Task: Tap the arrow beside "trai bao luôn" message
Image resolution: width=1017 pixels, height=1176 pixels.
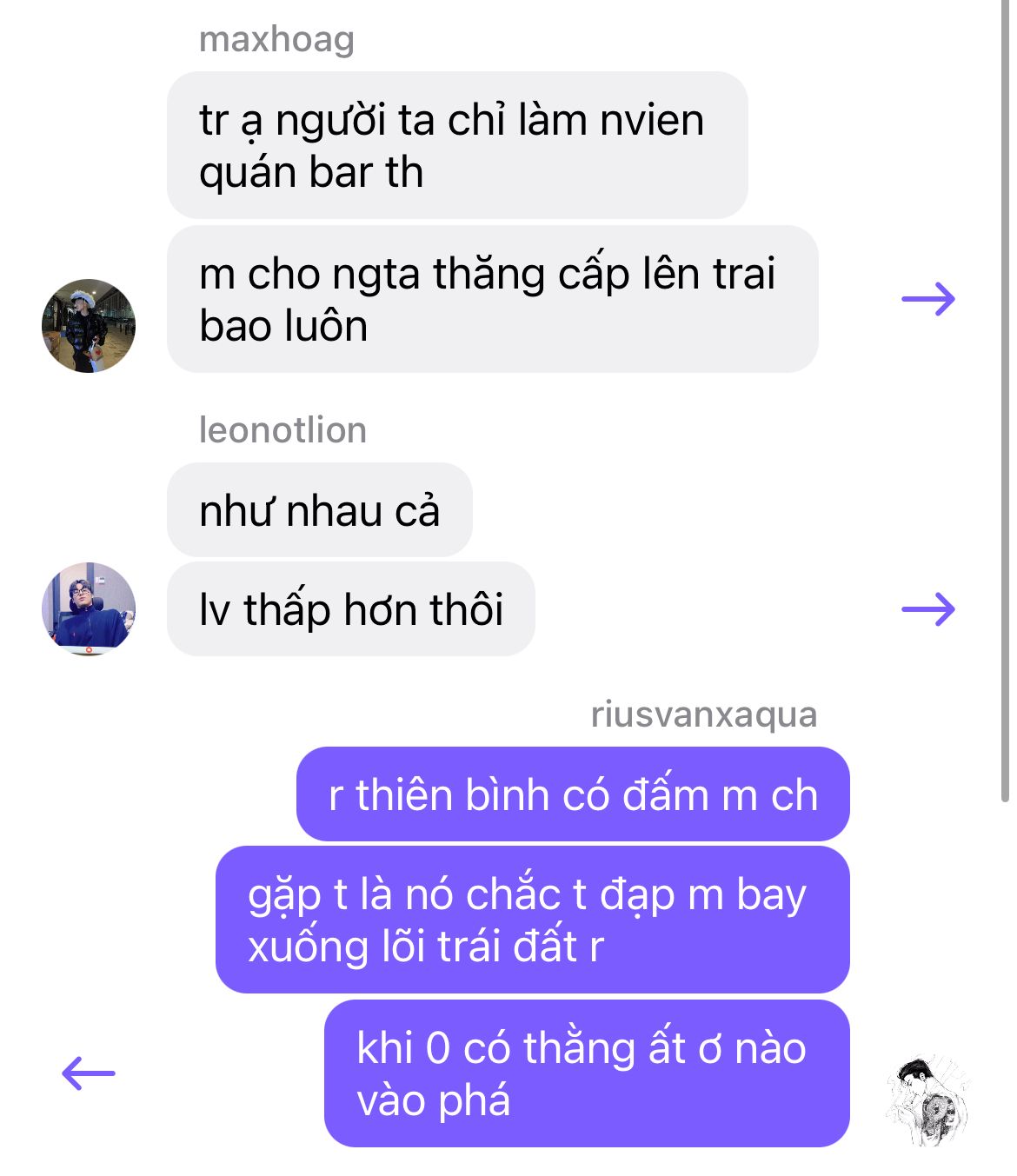Action: coord(928,299)
